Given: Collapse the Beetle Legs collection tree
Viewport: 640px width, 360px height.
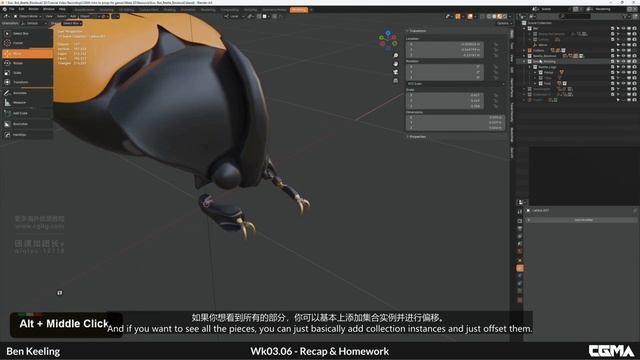Looking at the screenshot, I should coord(530,67).
